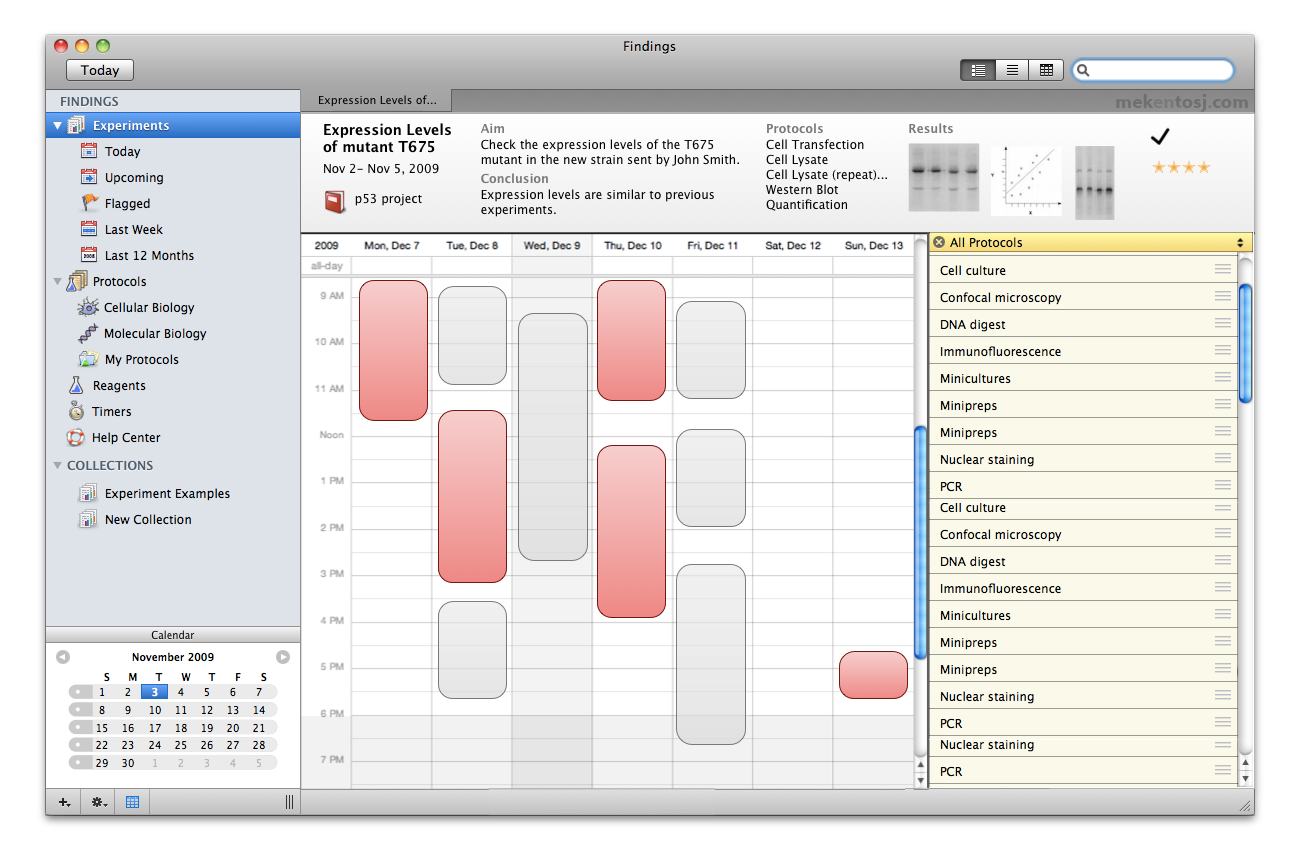The width and height of the screenshot is (1300, 850).
Task: Click the week calendar vertical scrollbar thumb
Action: coord(920,543)
